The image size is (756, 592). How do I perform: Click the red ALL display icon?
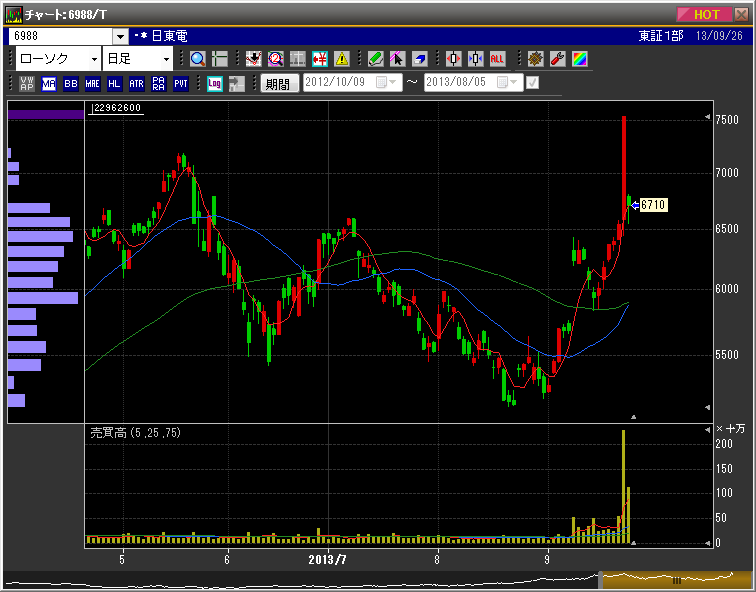(497, 59)
